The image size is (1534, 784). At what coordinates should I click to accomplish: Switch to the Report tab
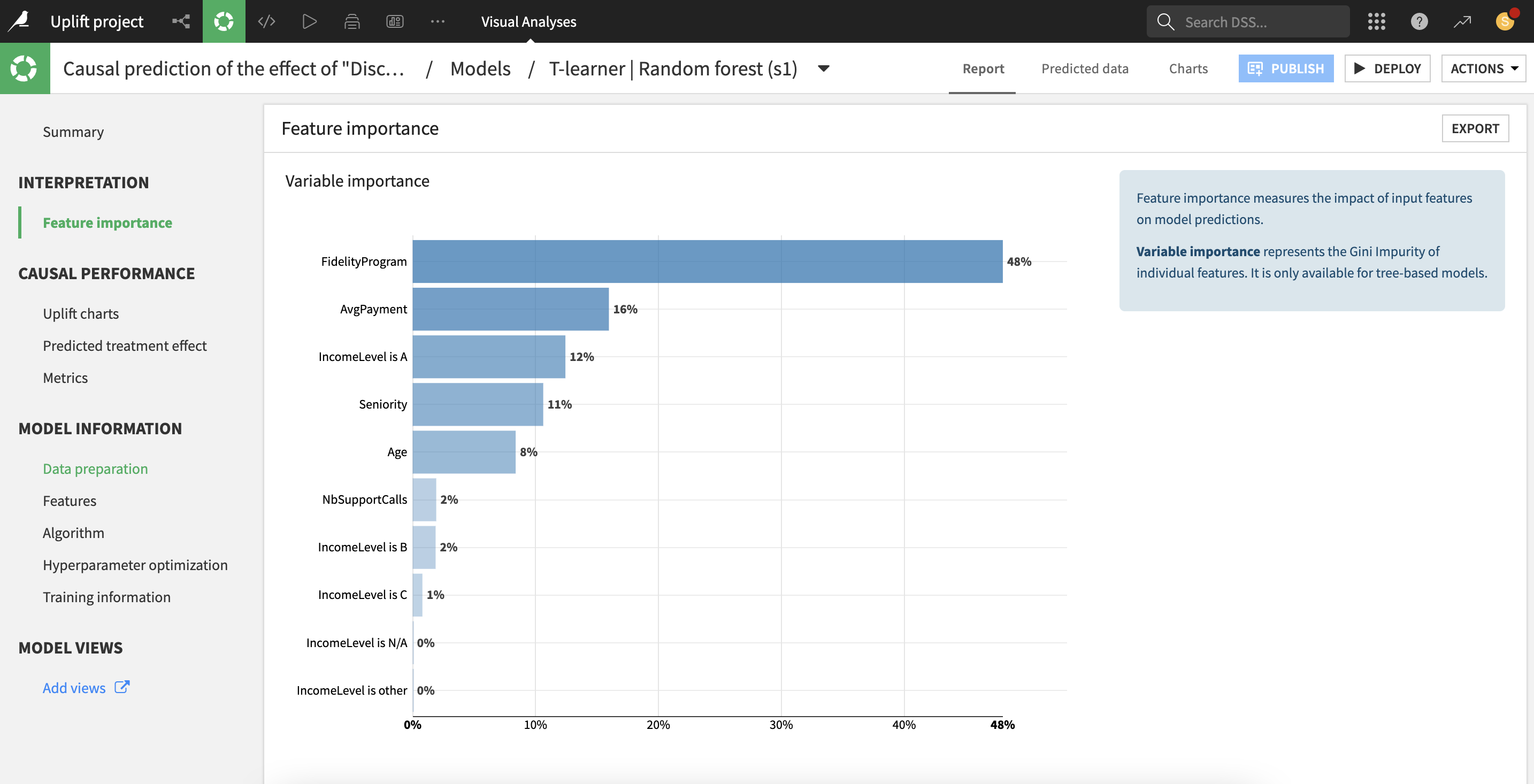[x=983, y=68]
